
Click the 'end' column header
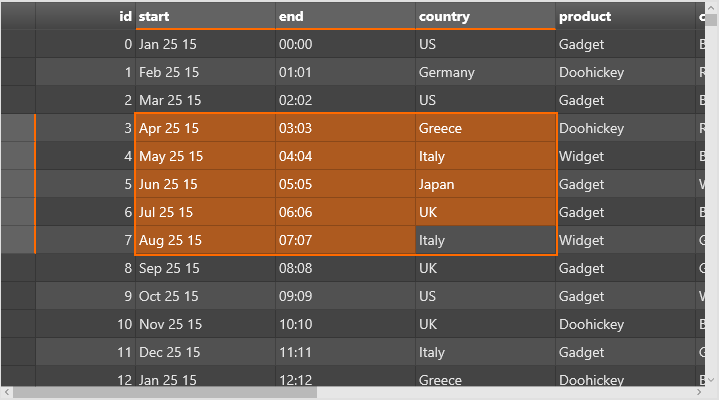coord(345,16)
